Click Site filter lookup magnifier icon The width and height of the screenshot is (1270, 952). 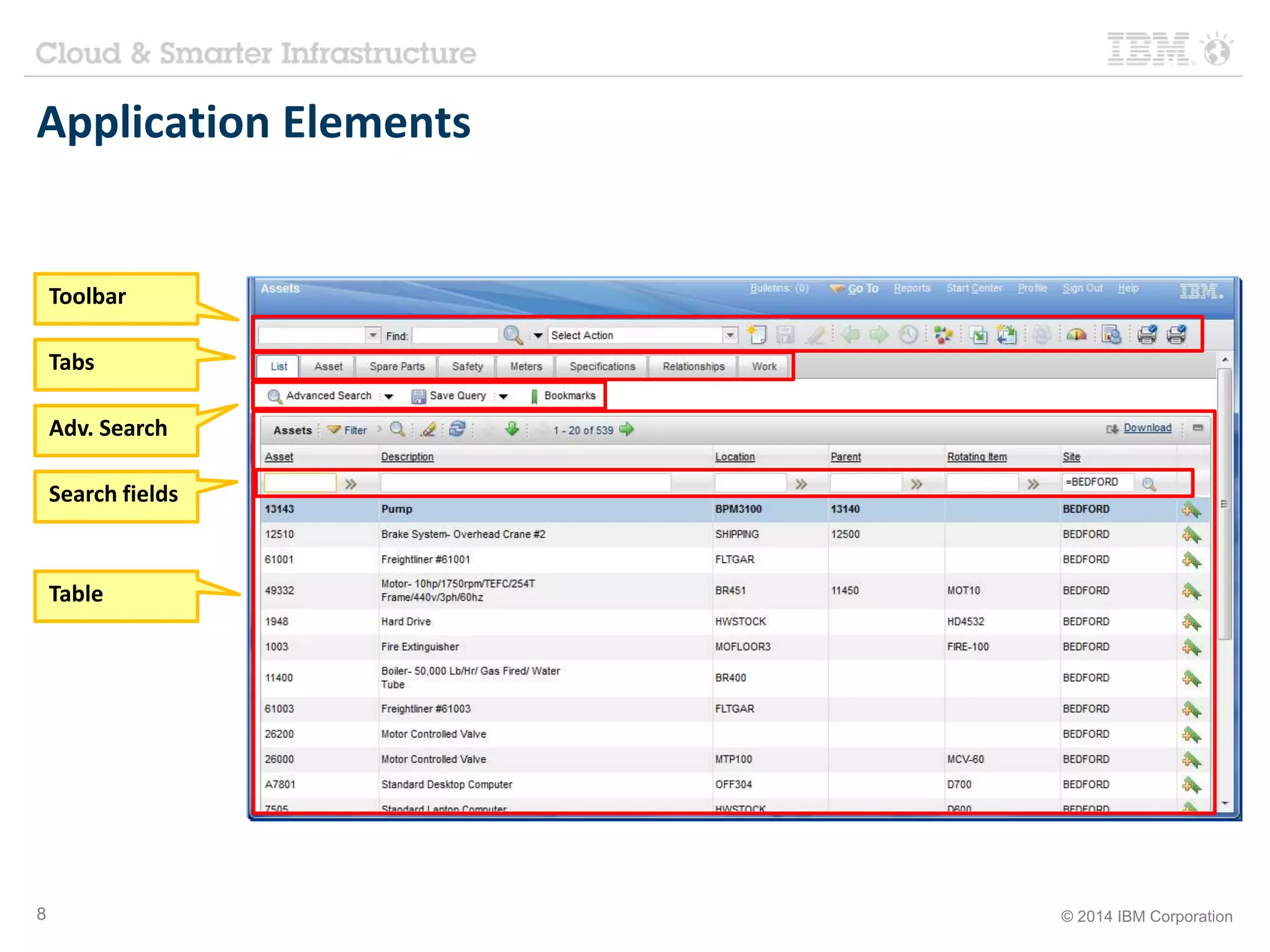point(1148,484)
